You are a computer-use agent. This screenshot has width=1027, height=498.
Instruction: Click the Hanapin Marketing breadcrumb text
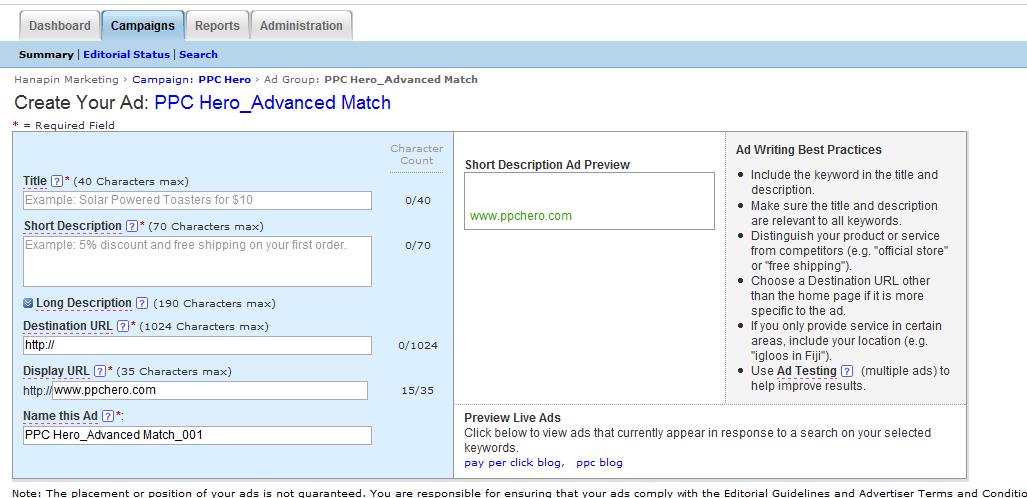click(x=66, y=79)
